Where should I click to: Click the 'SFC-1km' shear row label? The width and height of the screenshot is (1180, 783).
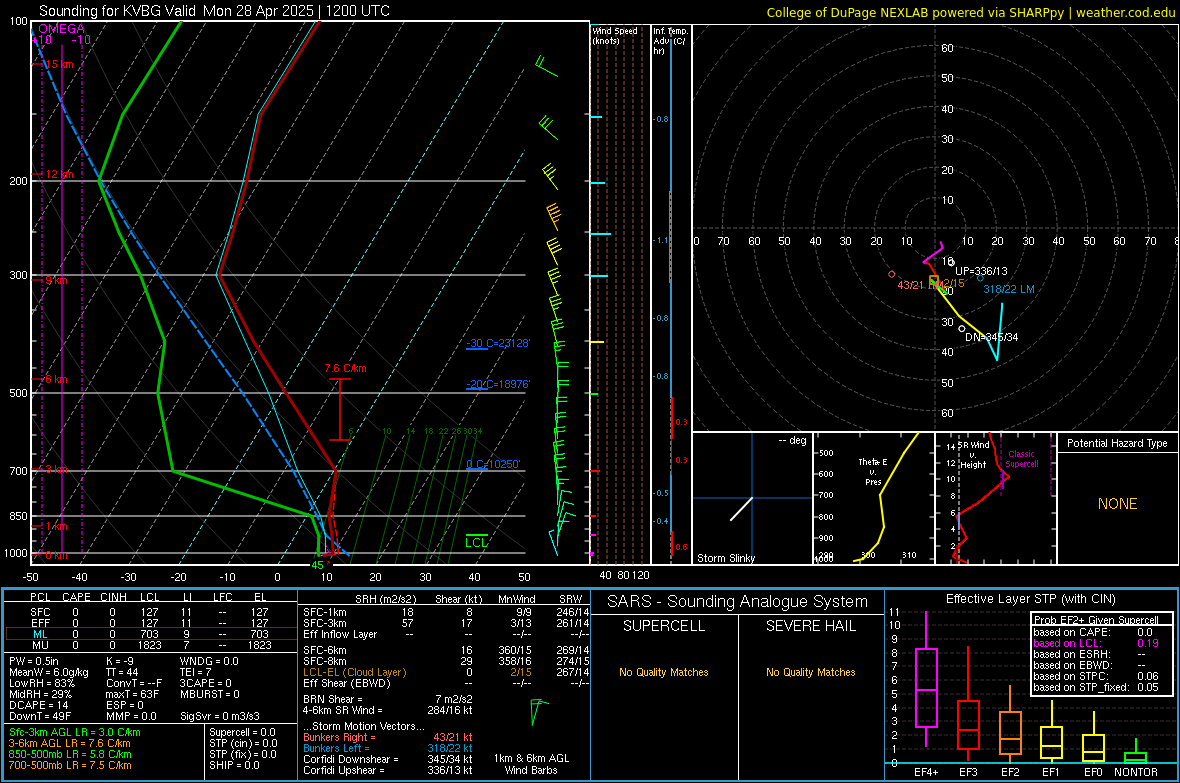tap(324, 613)
